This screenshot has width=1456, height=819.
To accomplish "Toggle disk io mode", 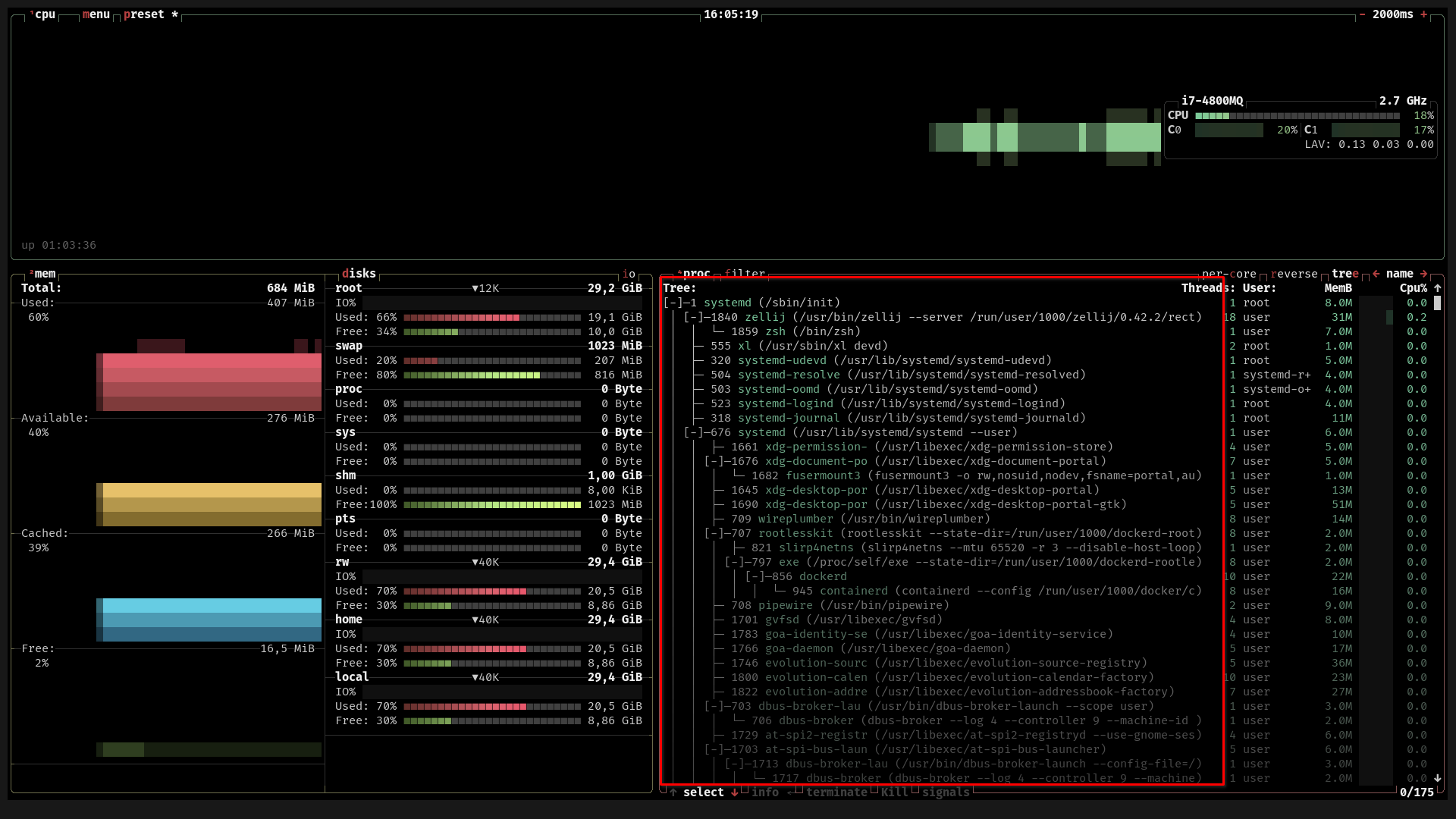I will click(629, 274).
